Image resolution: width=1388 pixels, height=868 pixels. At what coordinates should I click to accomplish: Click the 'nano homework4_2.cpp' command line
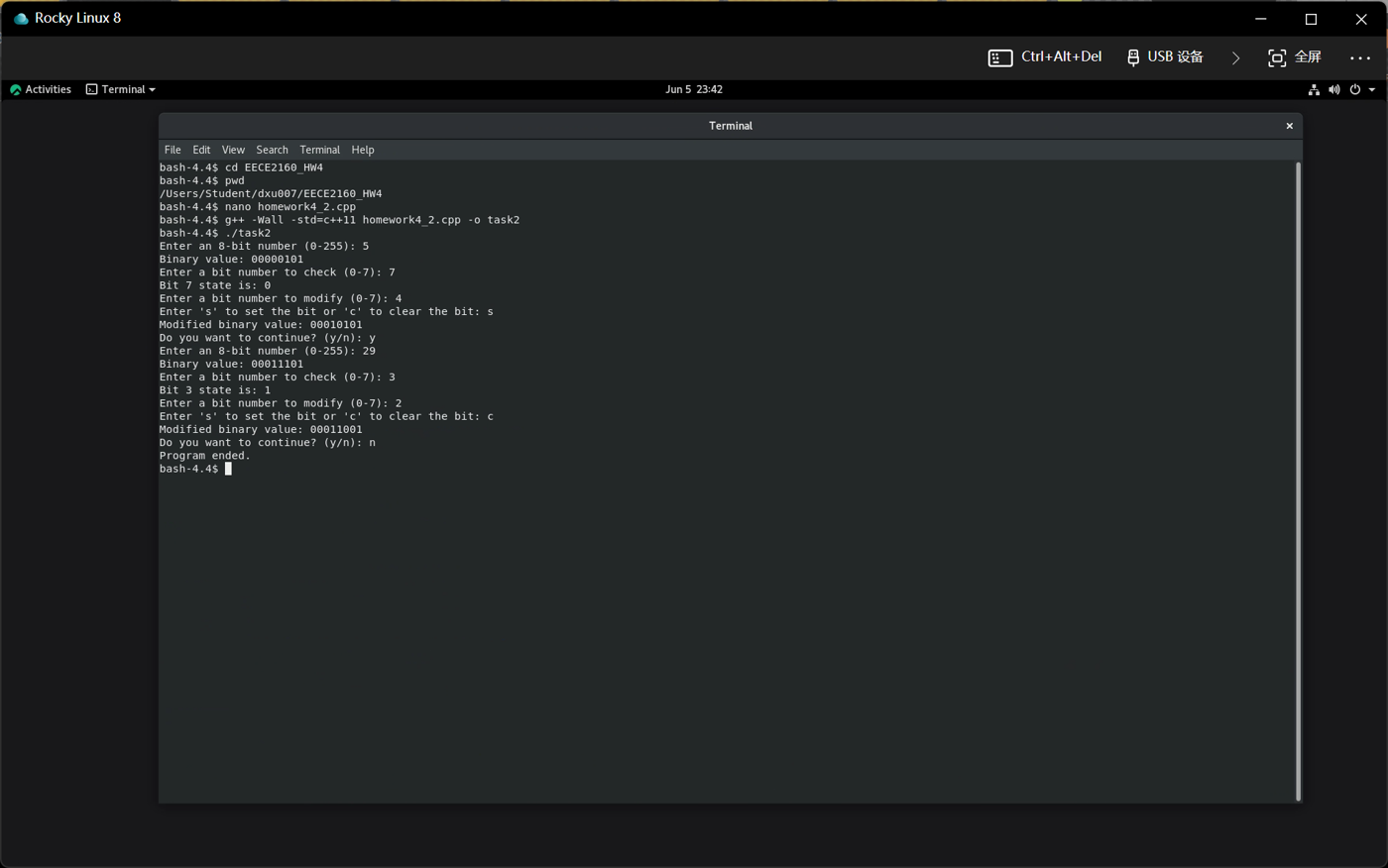click(x=258, y=207)
